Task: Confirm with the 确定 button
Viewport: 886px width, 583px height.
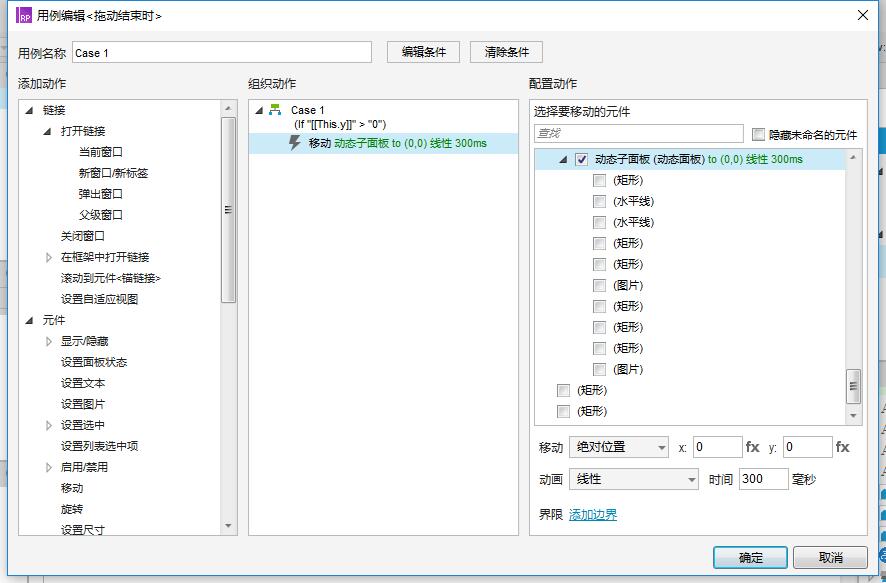Action: (x=750, y=557)
